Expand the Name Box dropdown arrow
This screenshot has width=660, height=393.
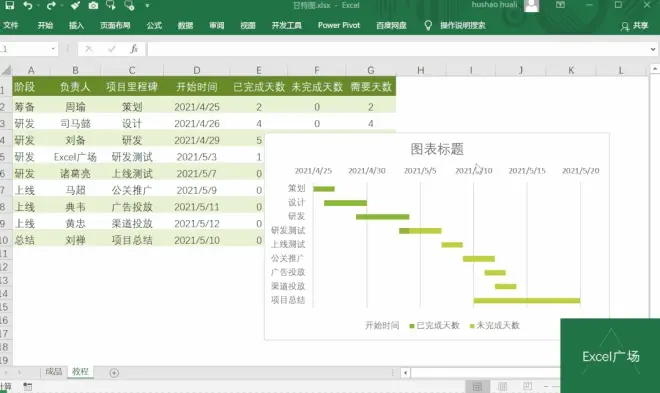53,49
